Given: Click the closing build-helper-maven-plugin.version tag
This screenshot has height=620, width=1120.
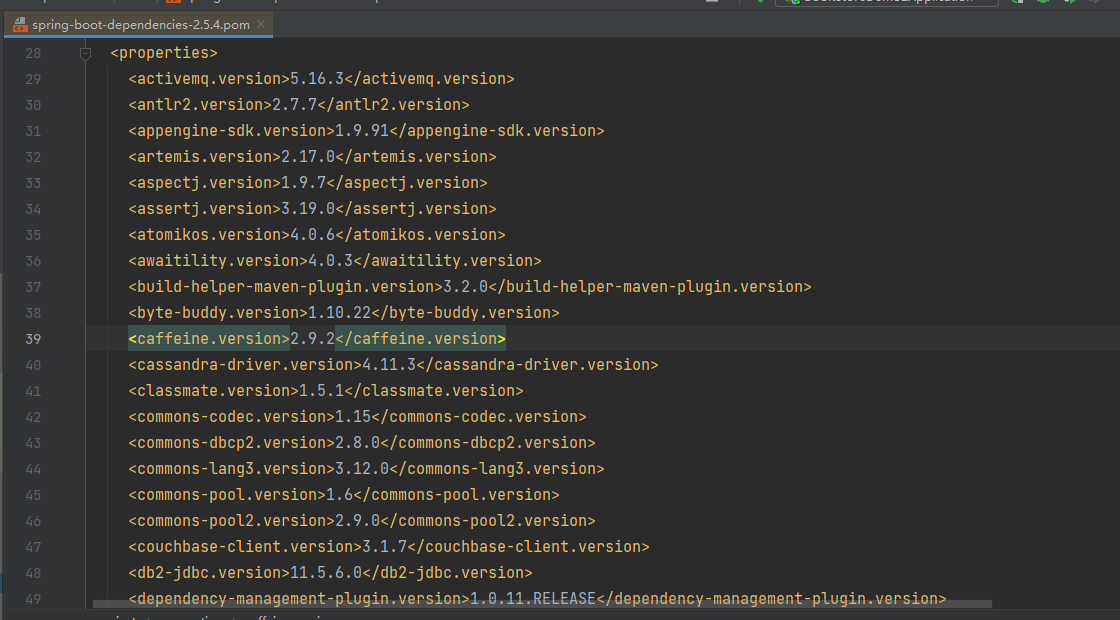Looking at the screenshot, I should [x=650, y=286].
